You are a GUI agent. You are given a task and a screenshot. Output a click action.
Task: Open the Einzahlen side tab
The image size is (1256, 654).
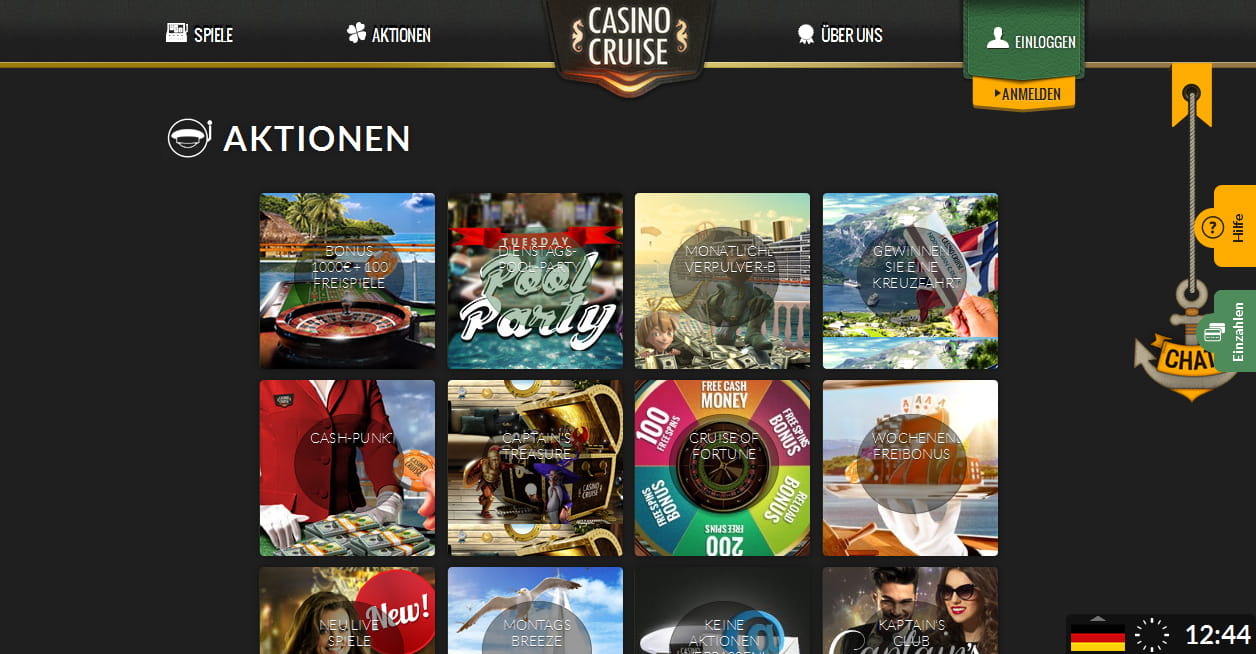point(1235,331)
